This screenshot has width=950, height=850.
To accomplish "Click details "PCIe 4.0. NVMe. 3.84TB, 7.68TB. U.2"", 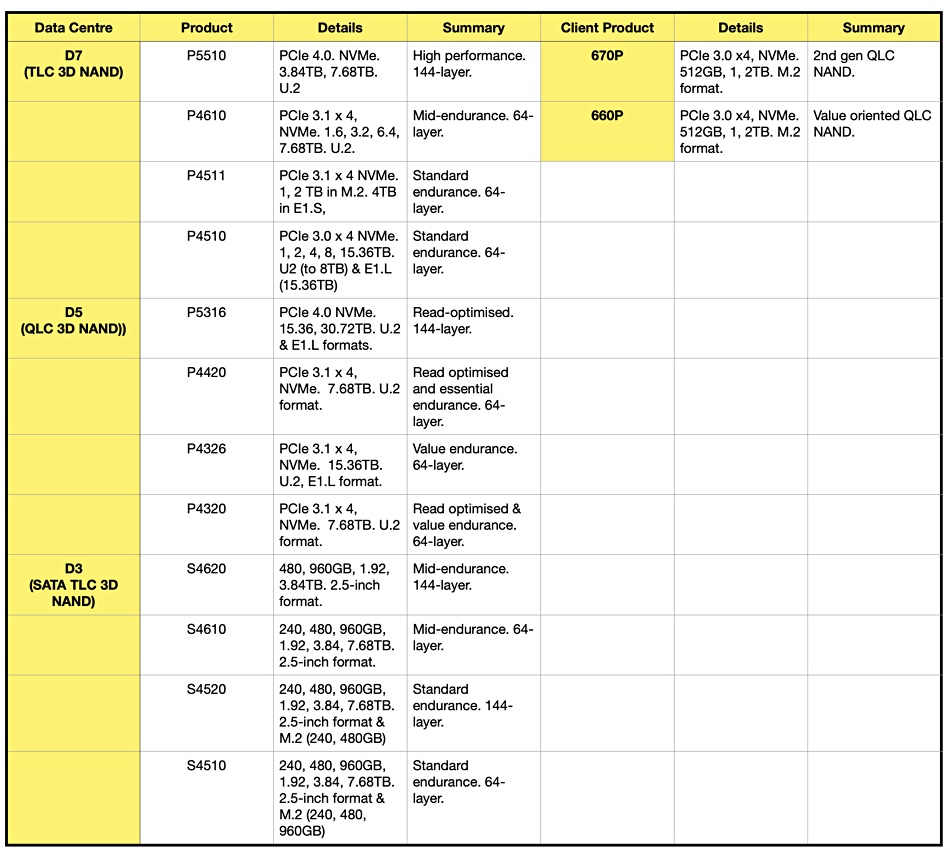I will (340, 71).
